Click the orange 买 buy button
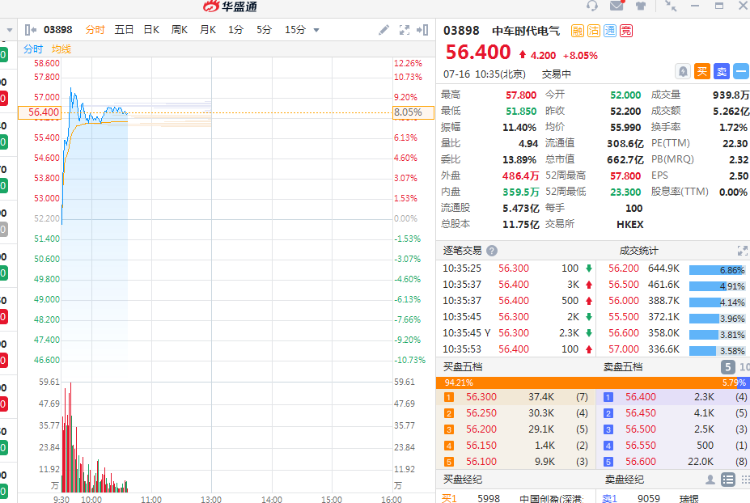Screen dimensions: 750x503 pyautogui.click(x=702, y=72)
